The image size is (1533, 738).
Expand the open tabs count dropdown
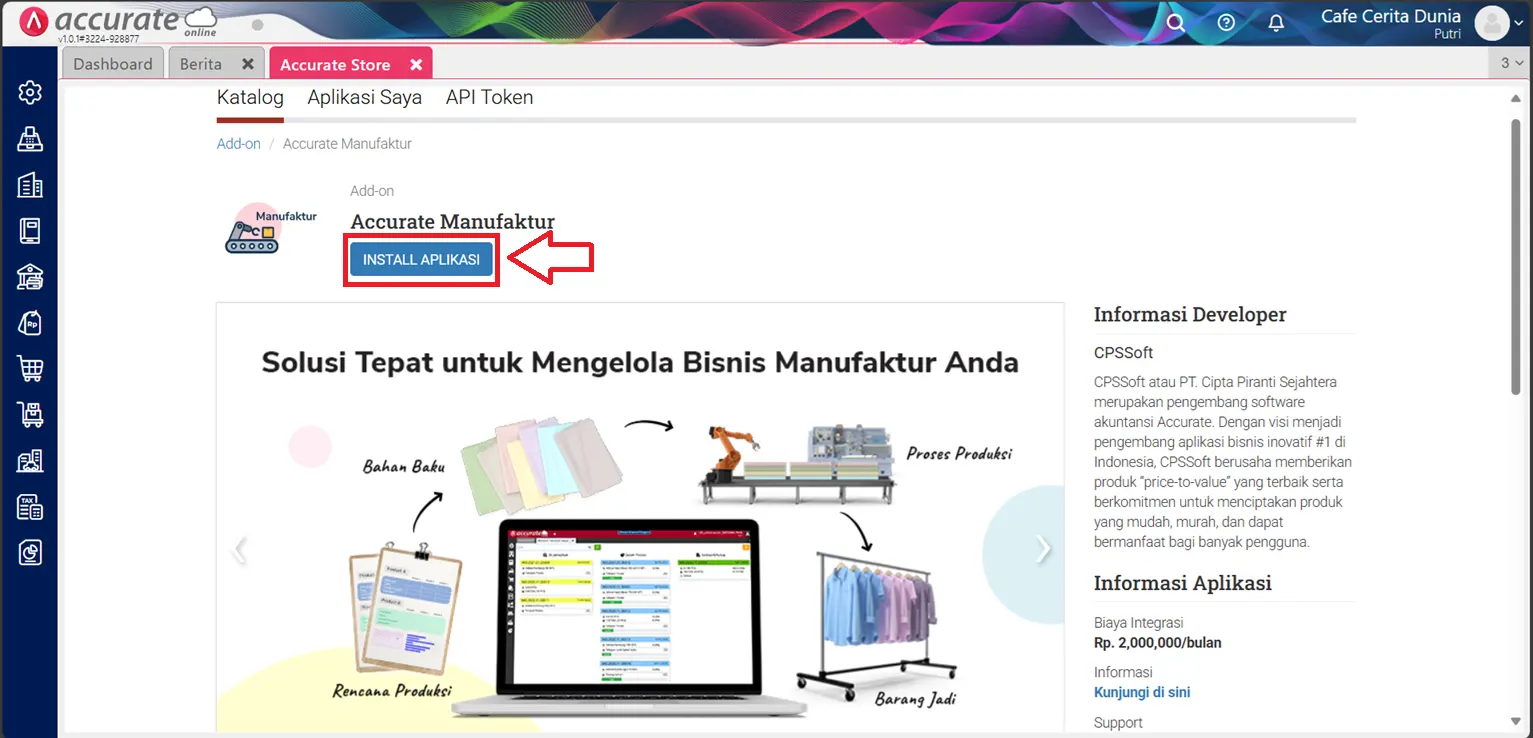click(x=1513, y=63)
